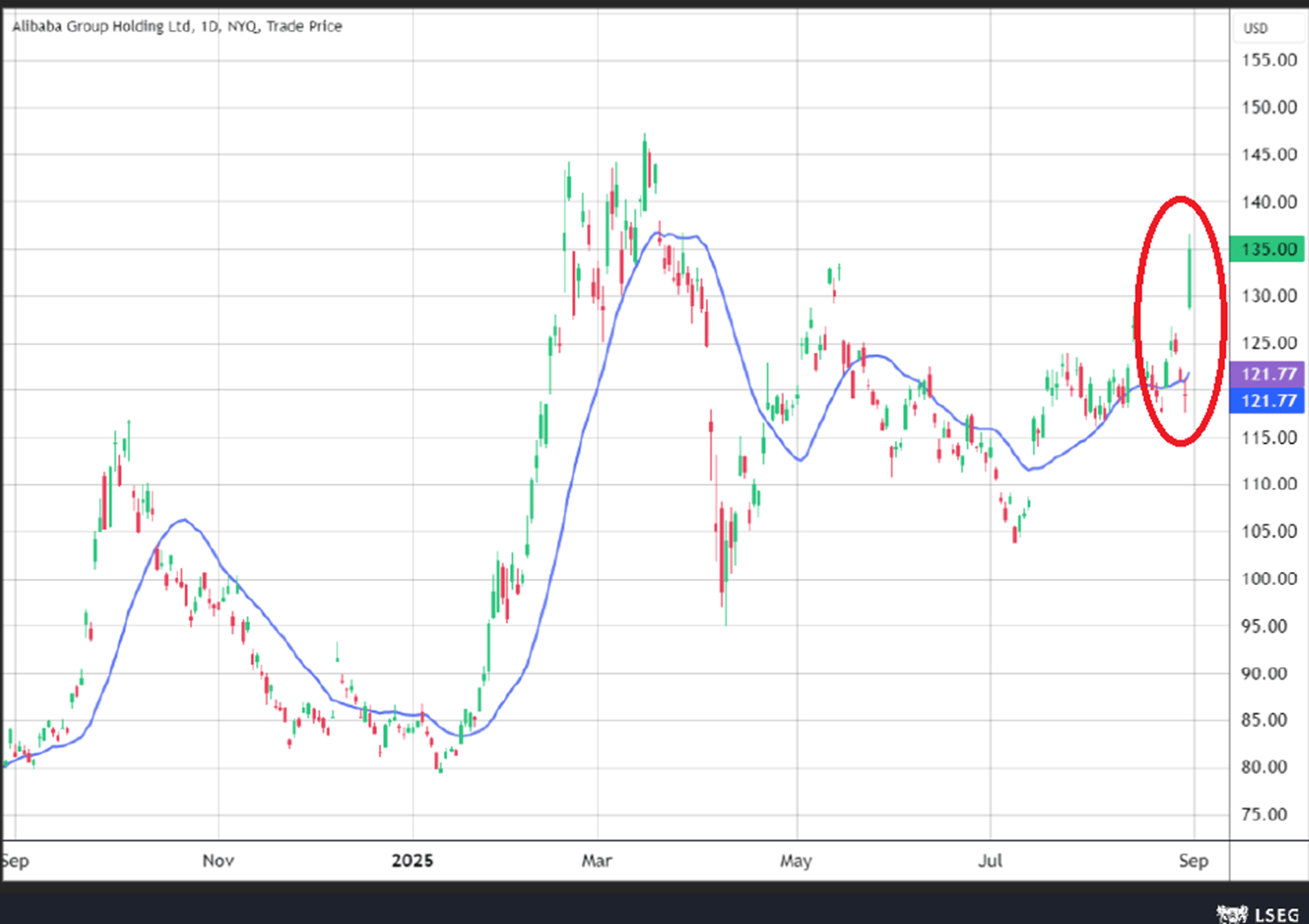Viewport: 1309px width, 924px height.
Task: Click the 115.00 price axis label
Action: coord(1269,437)
